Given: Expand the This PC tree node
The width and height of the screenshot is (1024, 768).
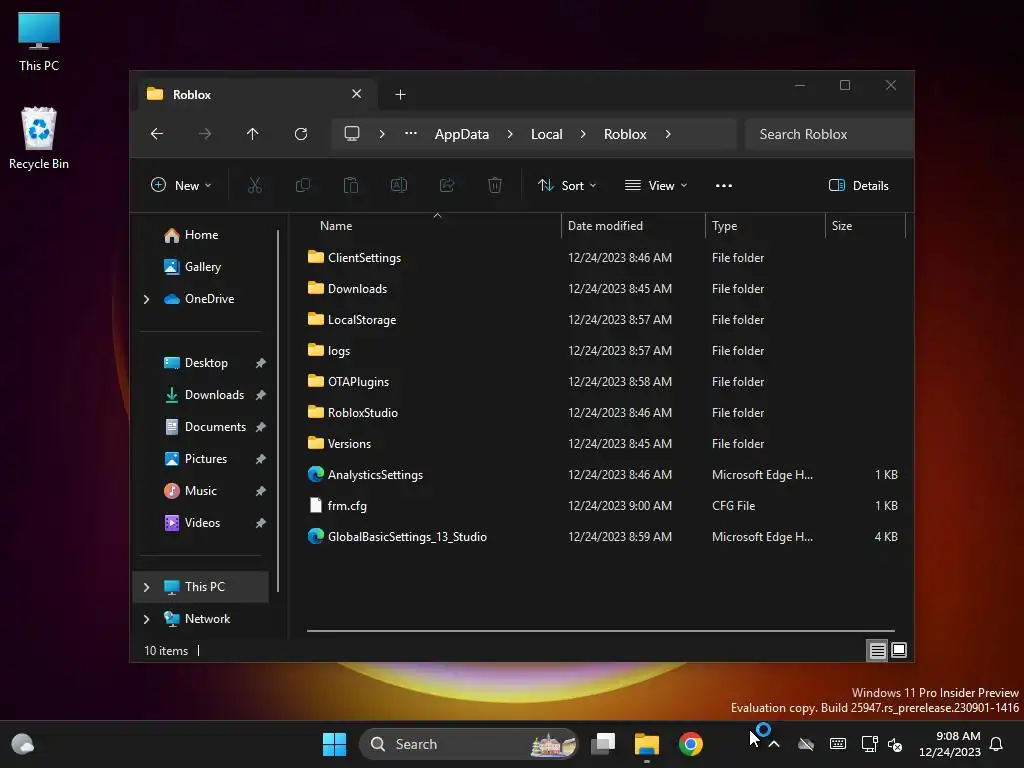Looking at the screenshot, I should click(146, 587).
